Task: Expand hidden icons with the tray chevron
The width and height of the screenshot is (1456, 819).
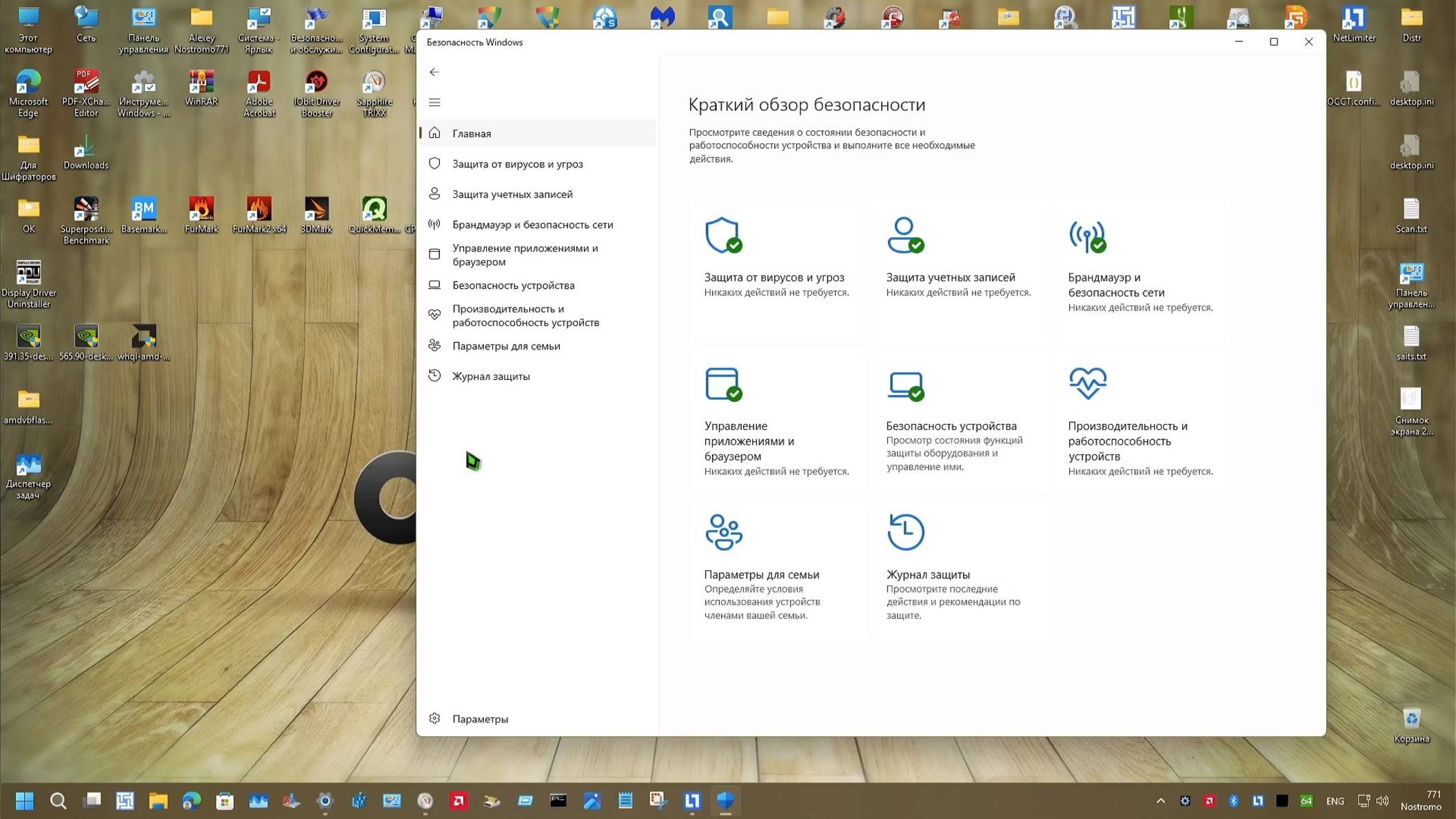Action: click(1160, 801)
